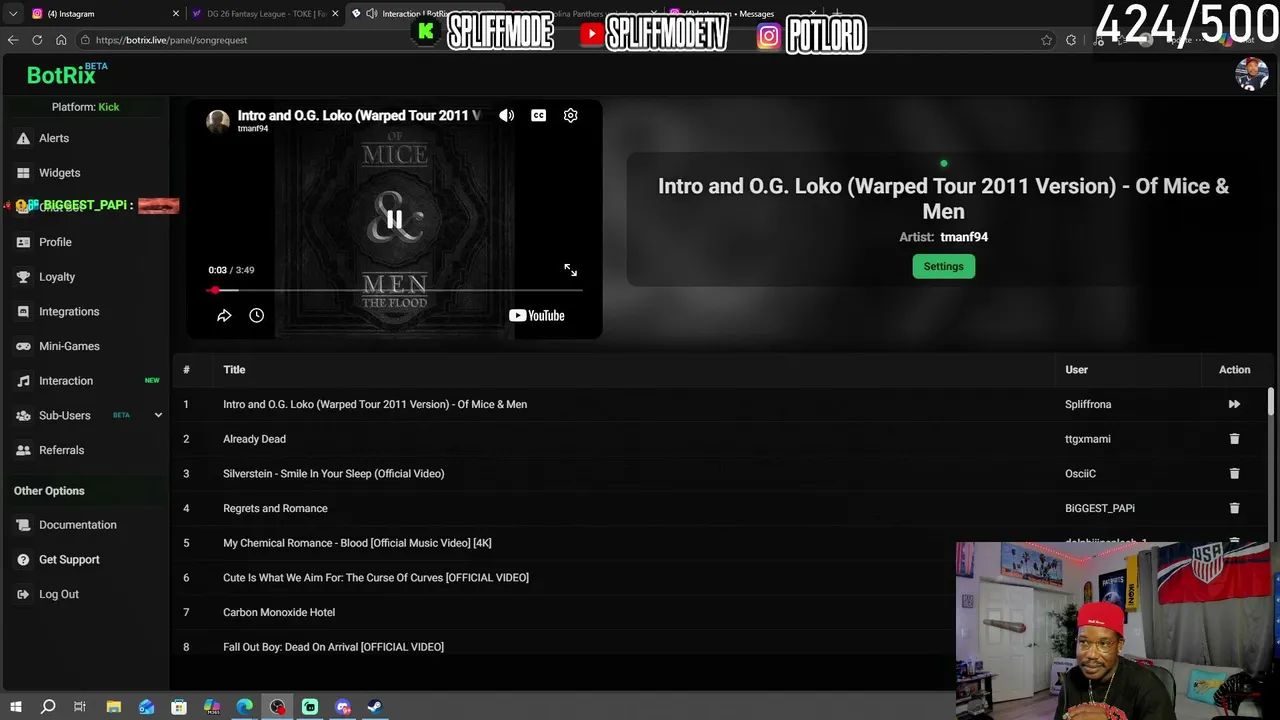Go to the Profile page
Image resolution: width=1280 pixels, height=720 pixels.
coord(55,242)
